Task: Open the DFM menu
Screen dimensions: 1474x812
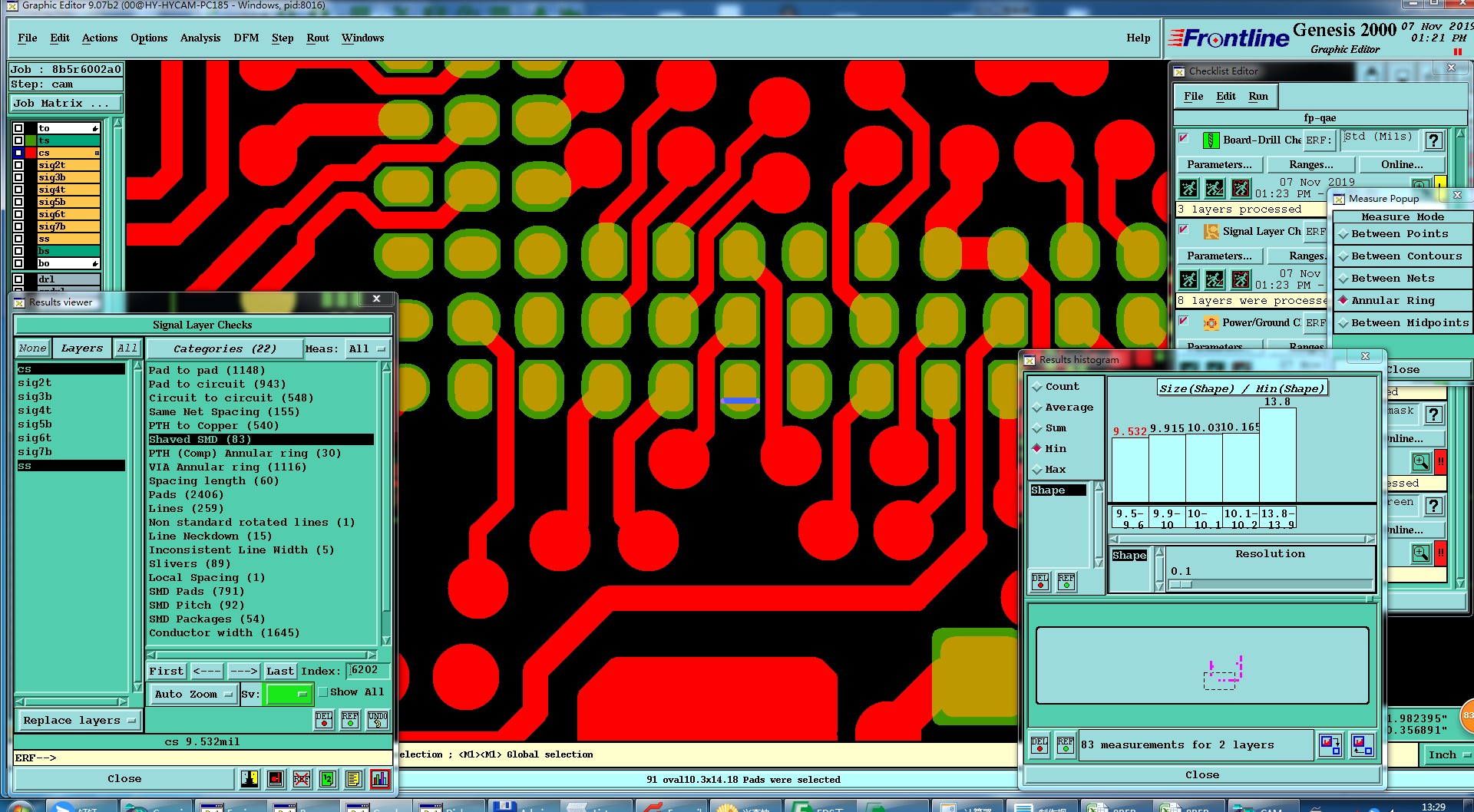Action: [246, 38]
